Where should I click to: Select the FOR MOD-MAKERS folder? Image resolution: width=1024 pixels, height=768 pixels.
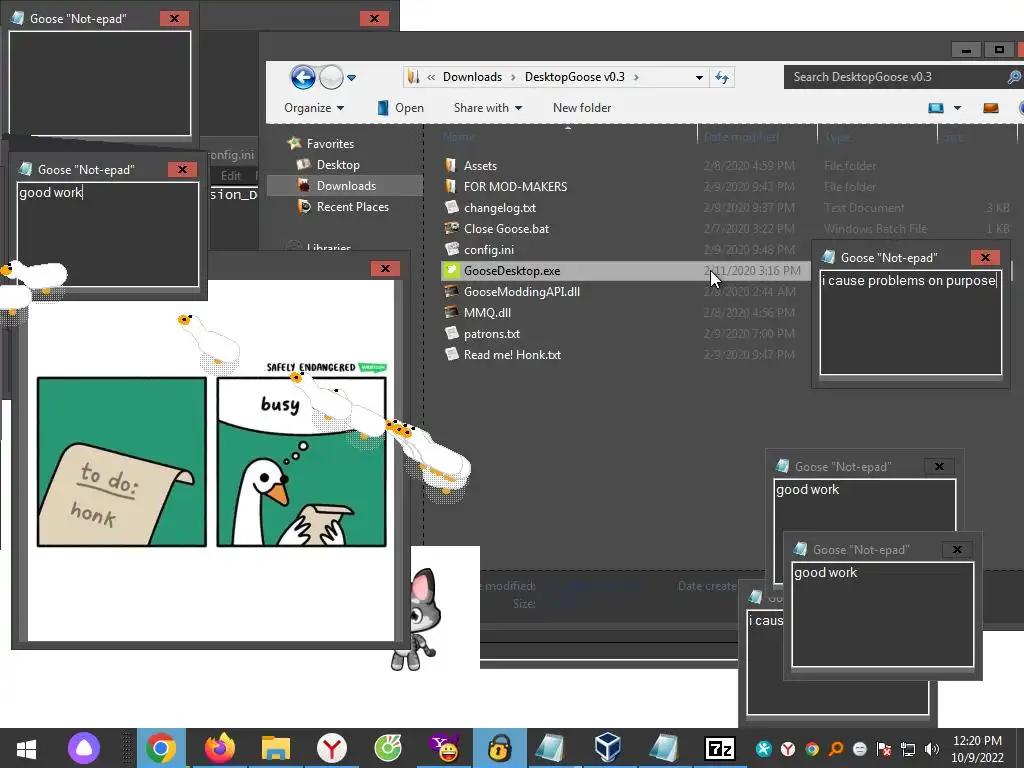515,187
